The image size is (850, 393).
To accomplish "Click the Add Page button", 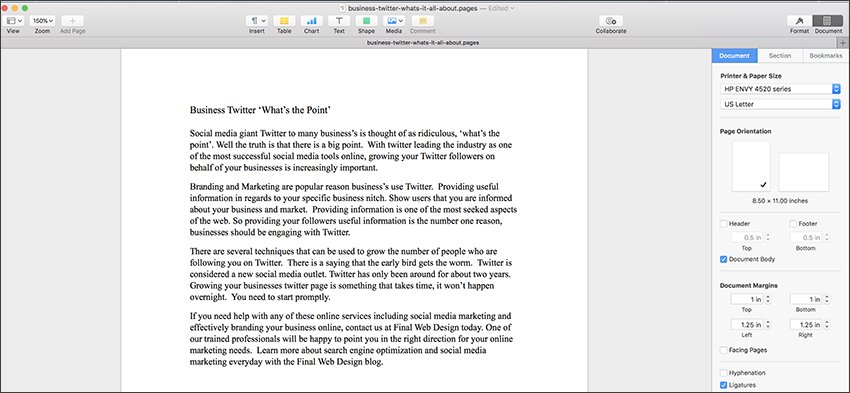I will point(72,21).
